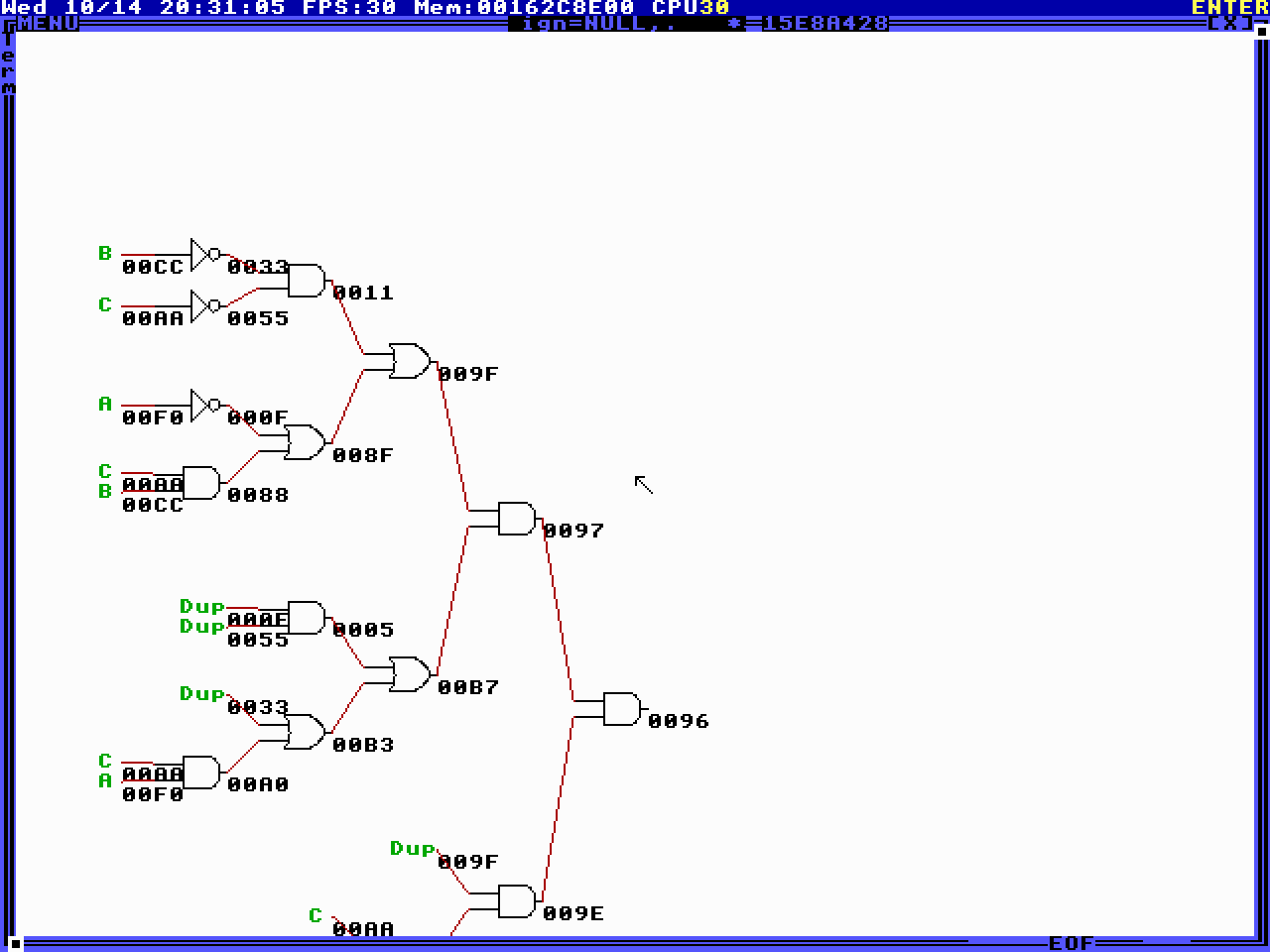Select the final AND gate outputting 0096
The width and height of the screenshot is (1270, 952).
click(x=623, y=709)
